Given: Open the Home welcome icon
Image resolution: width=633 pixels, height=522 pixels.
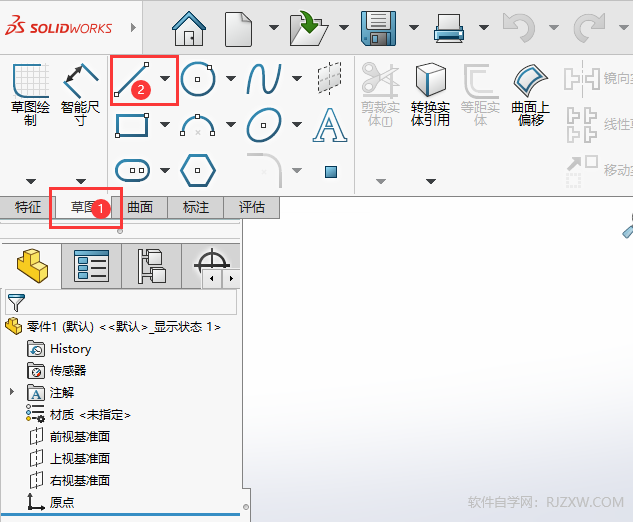Looking at the screenshot, I should click(189, 28).
